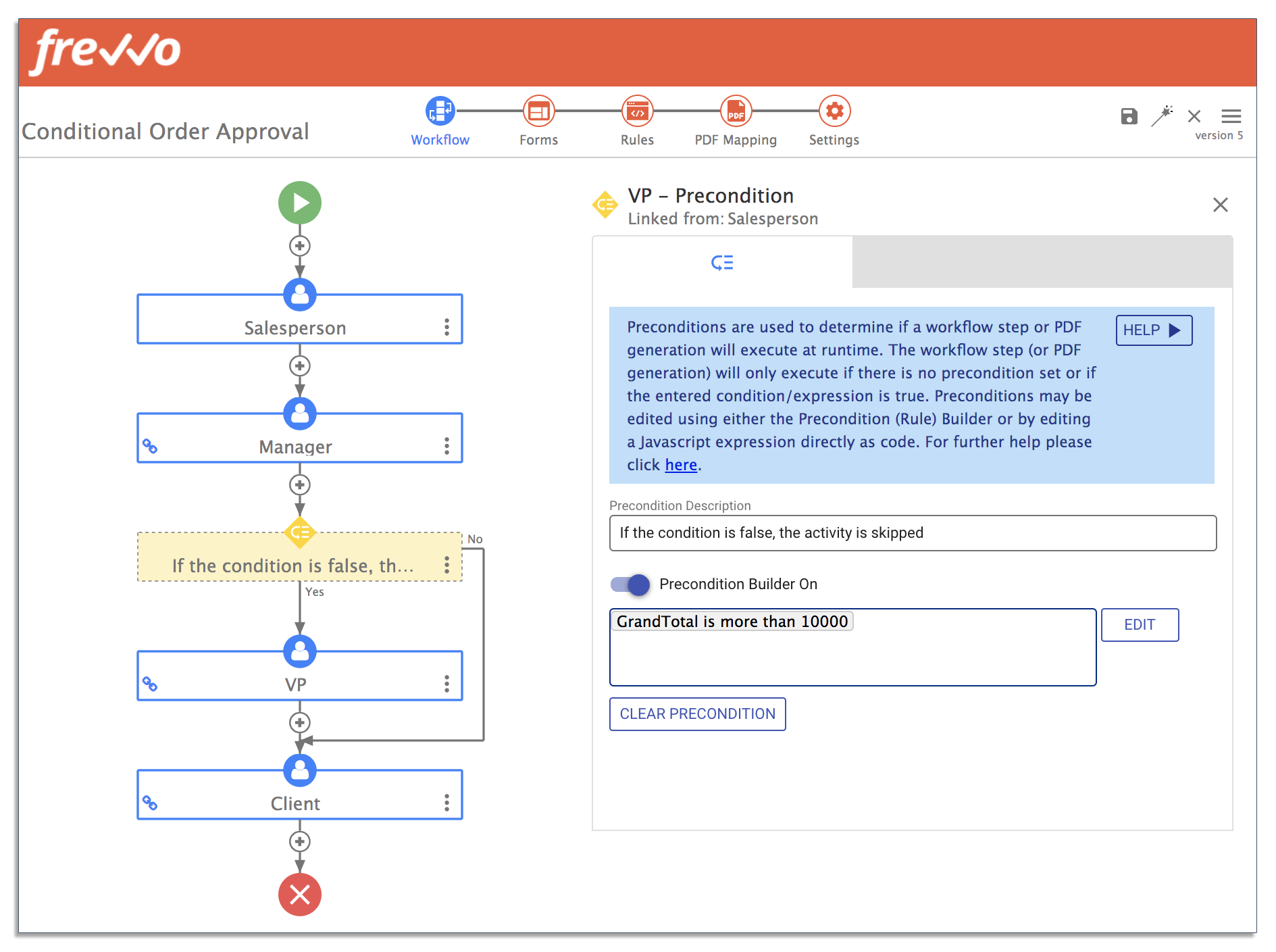The height and width of the screenshot is (952, 1276).
Task: Open the Manager step options menu
Action: pyautogui.click(x=446, y=446)
